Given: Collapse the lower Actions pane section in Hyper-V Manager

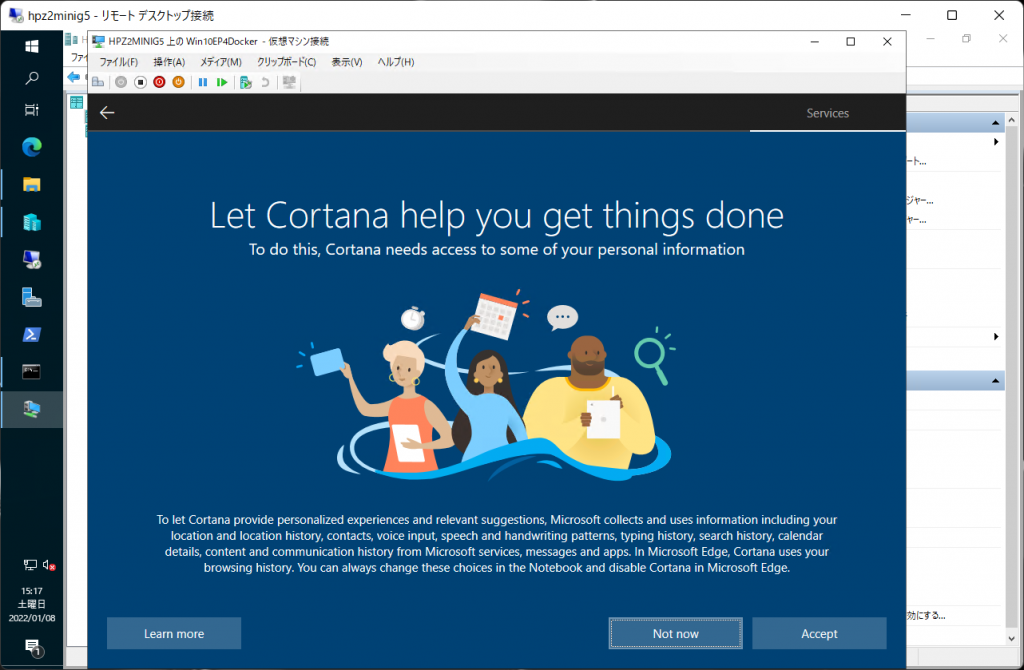Looking at the screenshot, I should point(995,381).
